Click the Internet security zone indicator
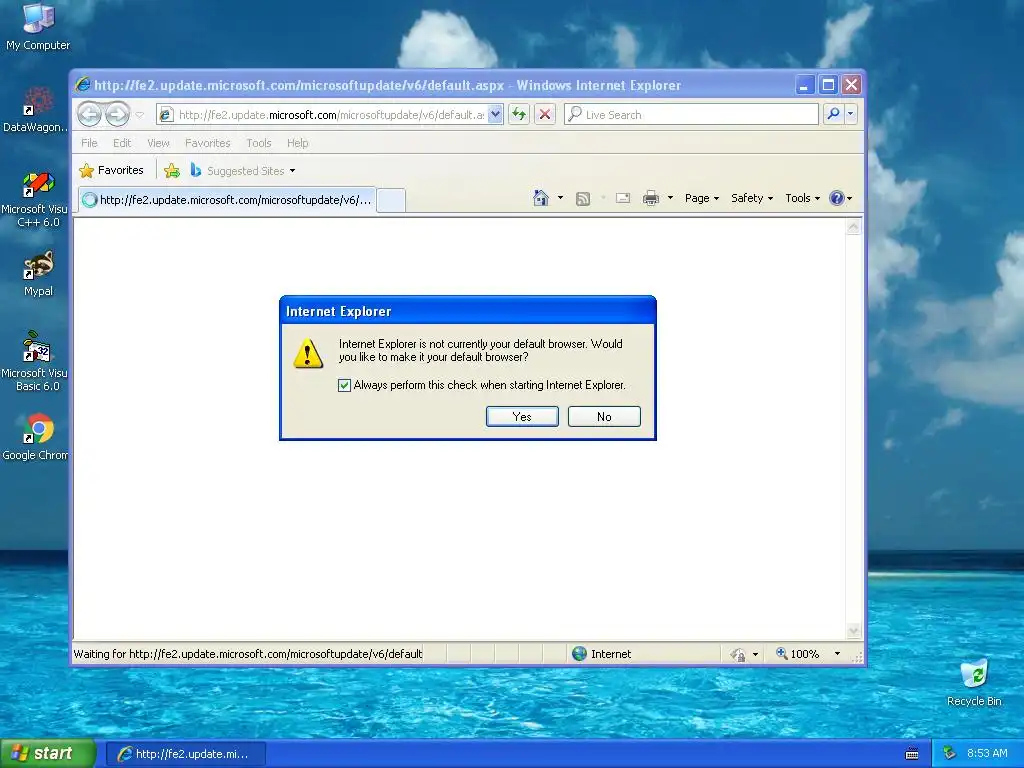Viewport: 1024px width, 768px height. click(601, 654)
